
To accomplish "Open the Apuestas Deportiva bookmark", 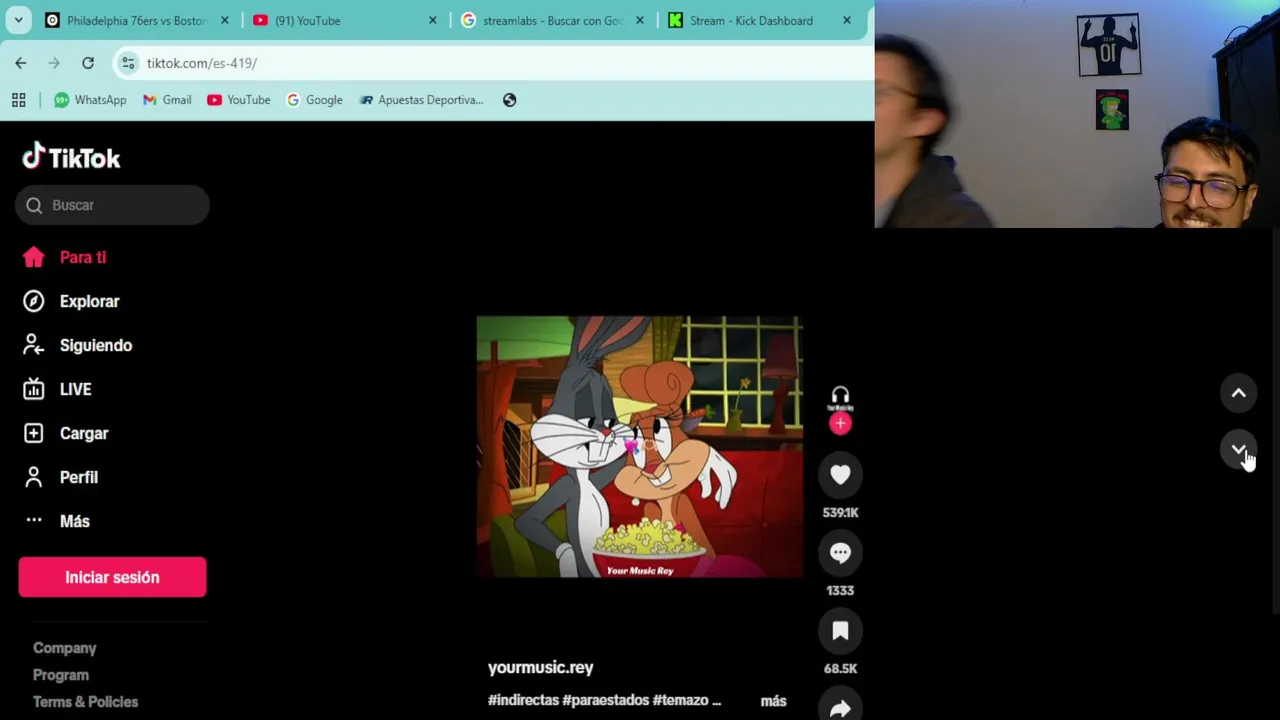I will (421, 100).
